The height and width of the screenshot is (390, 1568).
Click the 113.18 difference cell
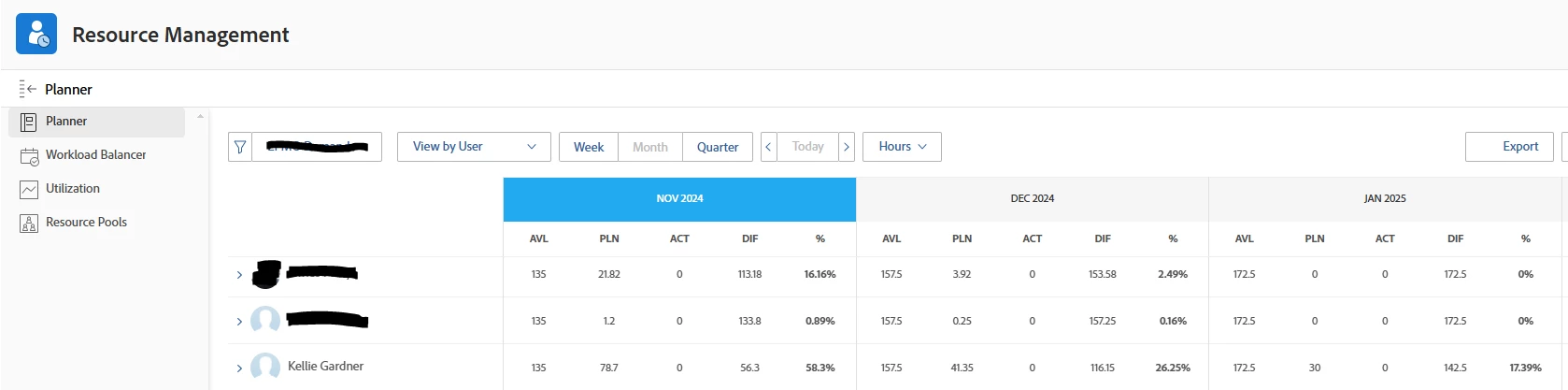pos(749,275)
